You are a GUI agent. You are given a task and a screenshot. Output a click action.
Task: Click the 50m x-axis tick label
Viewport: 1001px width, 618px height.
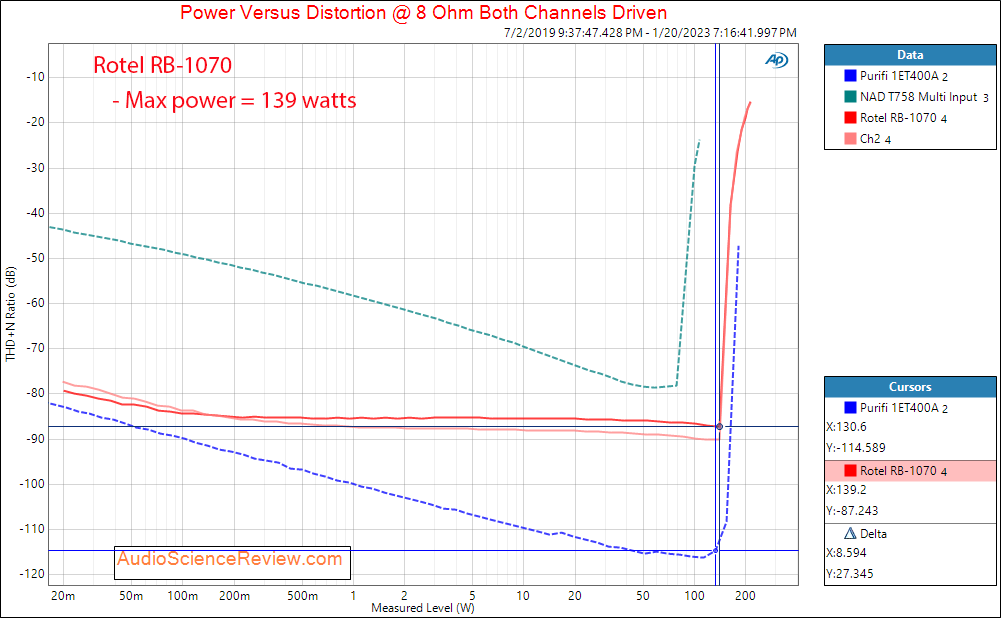pos(131,596)
